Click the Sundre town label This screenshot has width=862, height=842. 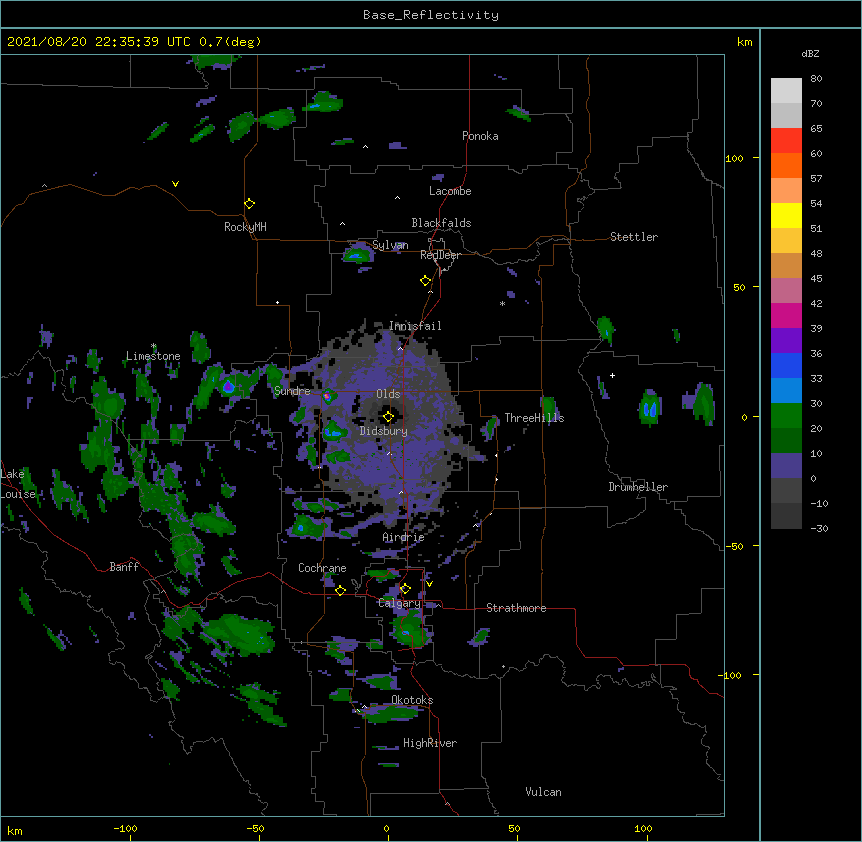coord(292,391)
